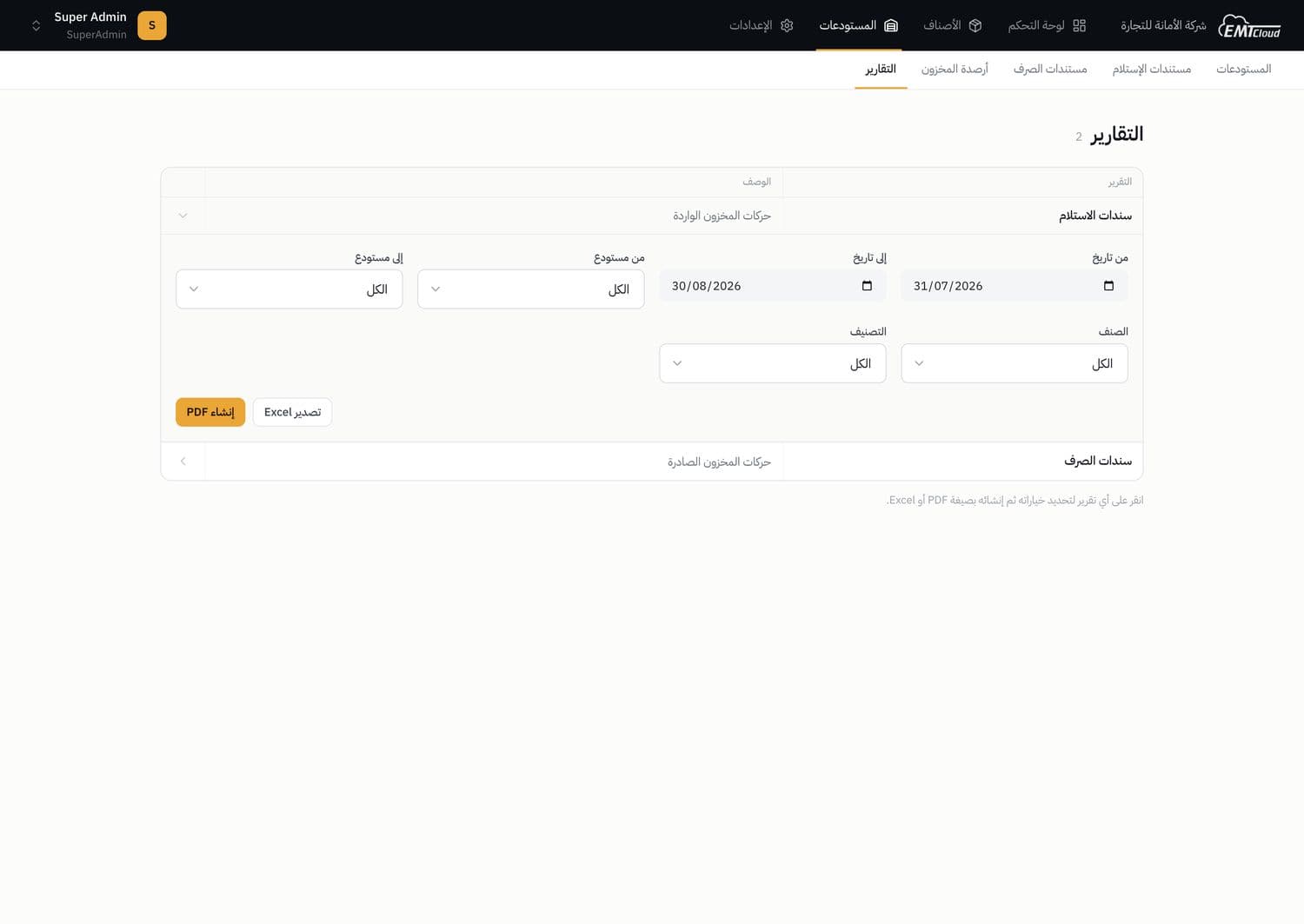Open the التصنيف dropdown

772,363
